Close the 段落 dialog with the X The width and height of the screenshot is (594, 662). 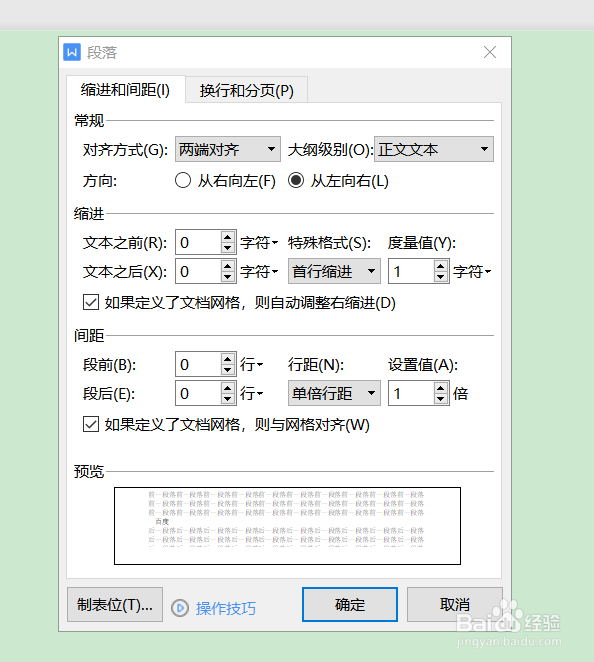[490, 52]
